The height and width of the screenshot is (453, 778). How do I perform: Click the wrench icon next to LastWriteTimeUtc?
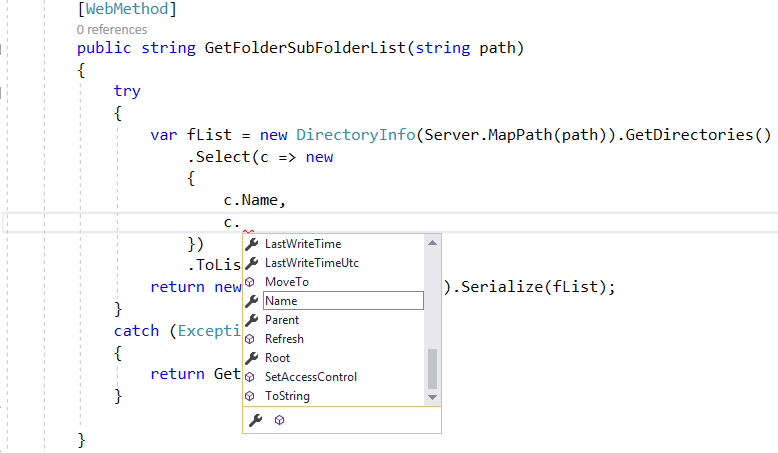pyautogui.click(x=252, y=263)
